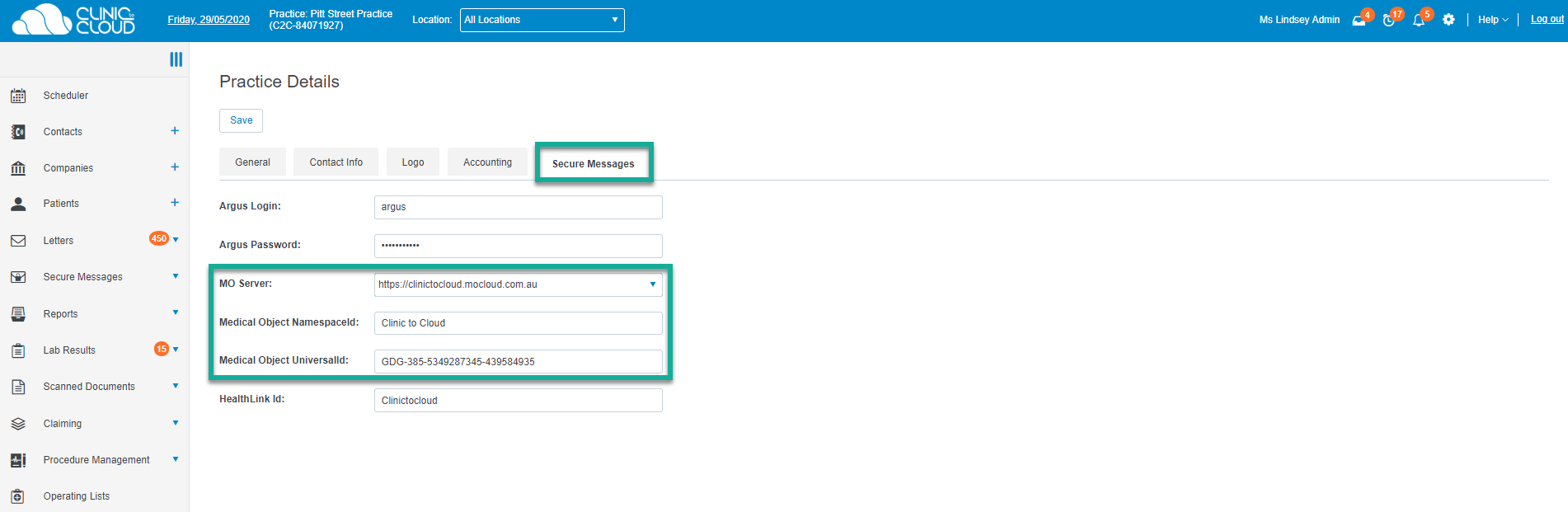This screenshot has height=512, width=1568.
Task: Click the Lab Results clipboard icon
Action: (18, 350)
